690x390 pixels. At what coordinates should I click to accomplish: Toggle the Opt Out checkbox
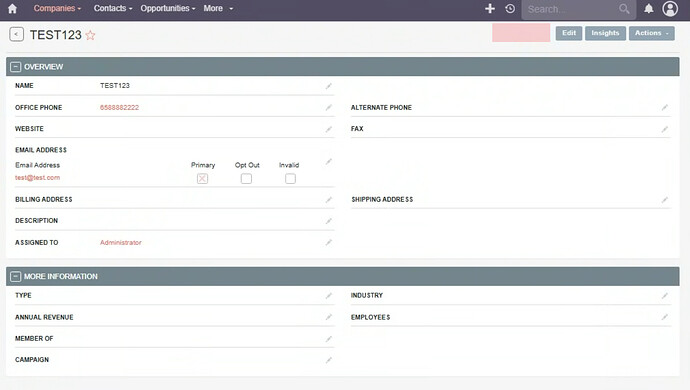tap(246, 178)
